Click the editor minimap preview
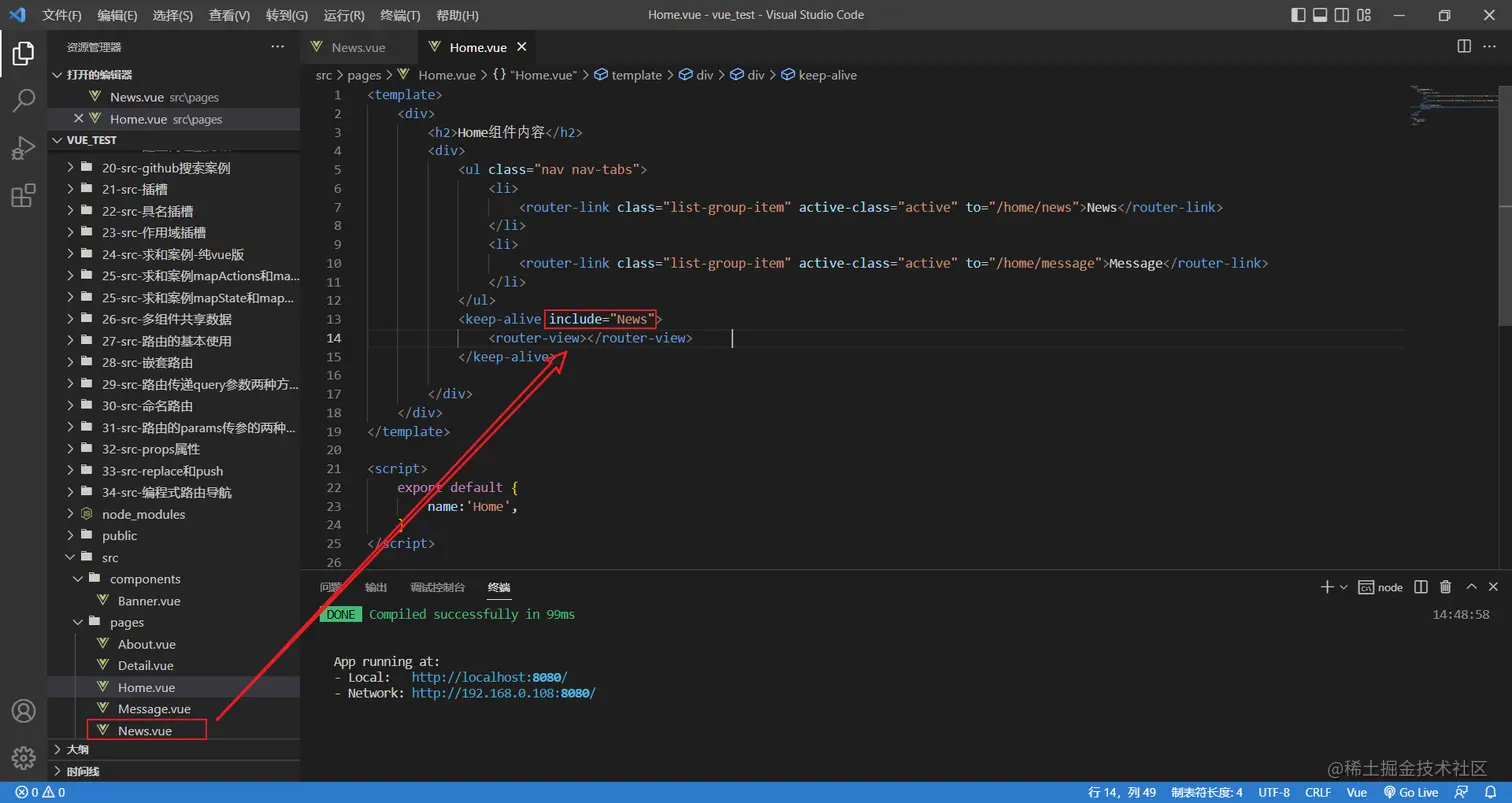The image size is (1512, 803). pyautogui.click(x=1455, y=105)
